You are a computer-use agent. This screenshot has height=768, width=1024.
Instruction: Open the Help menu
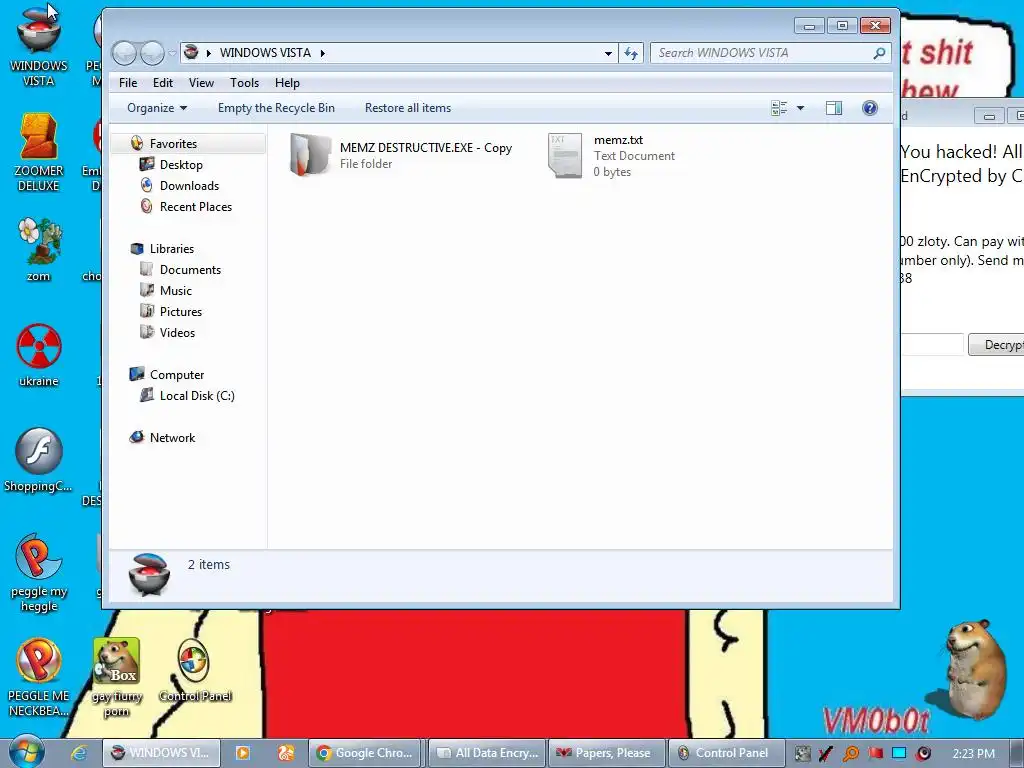pyautogui.click(x=287, y=83)
